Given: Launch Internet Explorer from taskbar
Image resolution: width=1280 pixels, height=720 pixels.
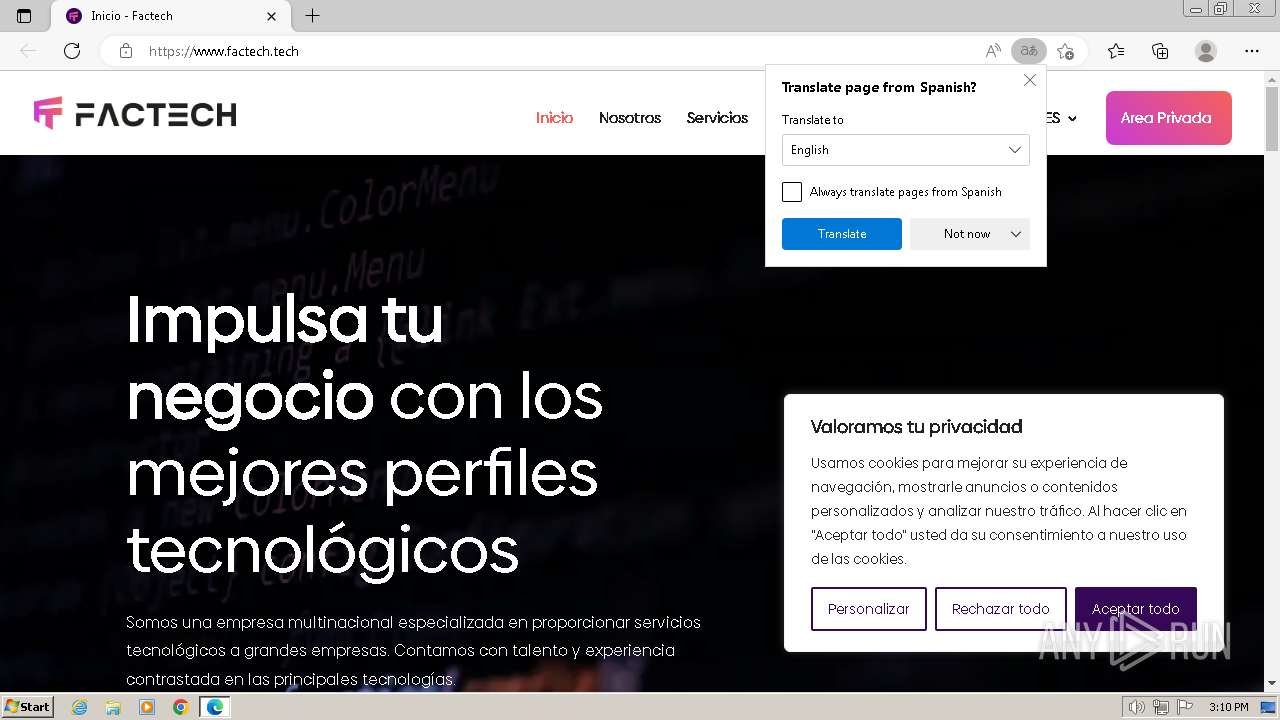Looking at the screenshot, I should click(80, 707).
